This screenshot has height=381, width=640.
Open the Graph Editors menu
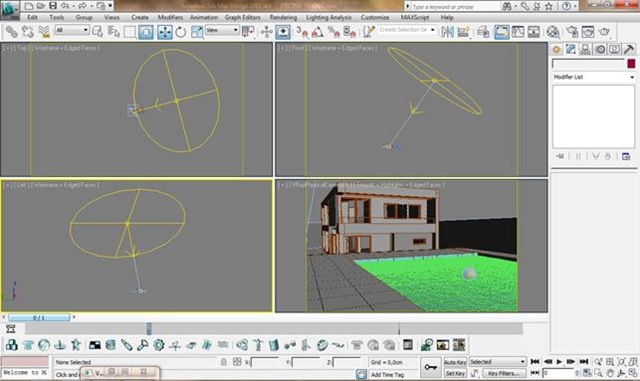coord(242,18)
